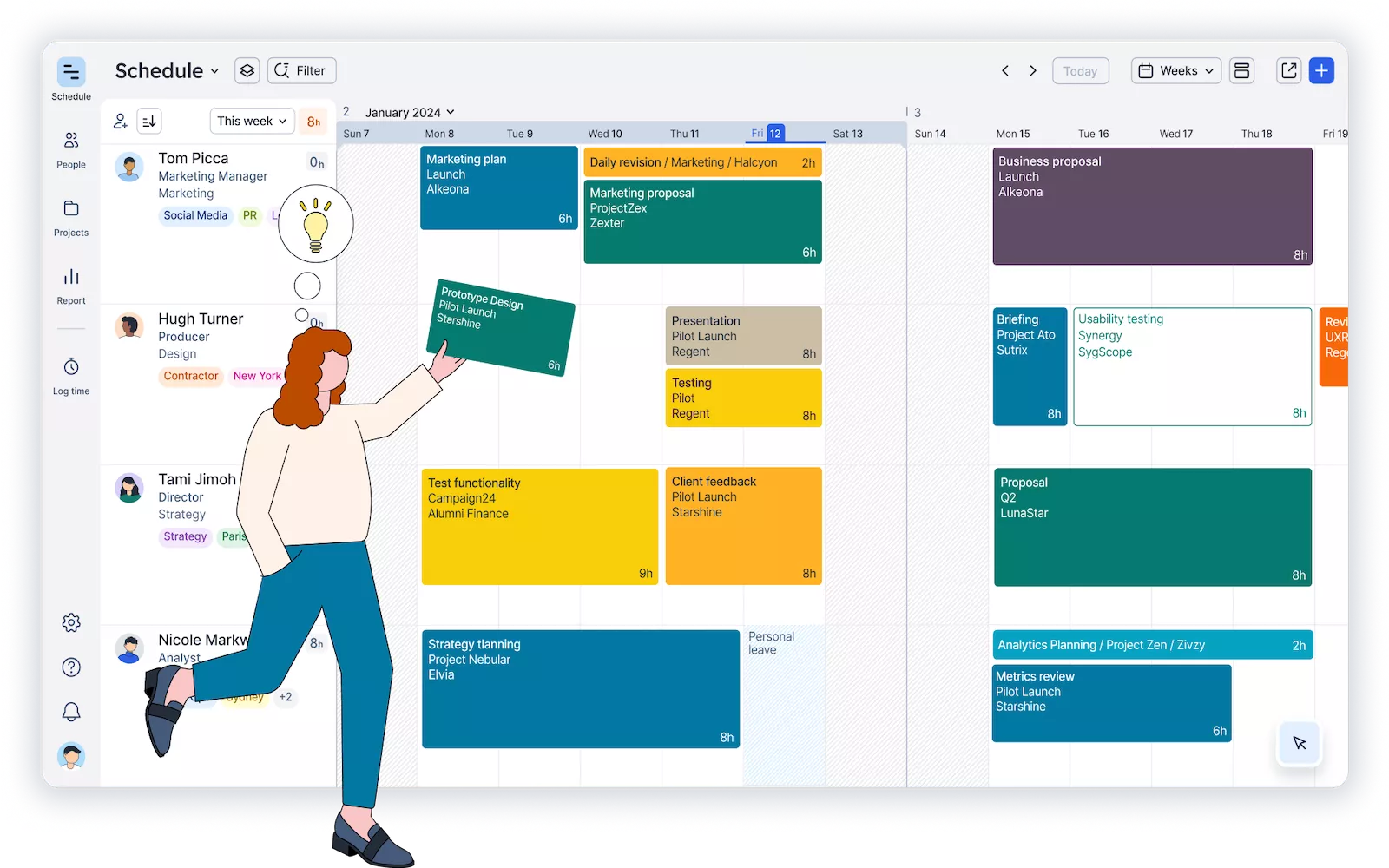Toggle the sort order button
Screen dimensions: 1389x868
coord(149,122)
